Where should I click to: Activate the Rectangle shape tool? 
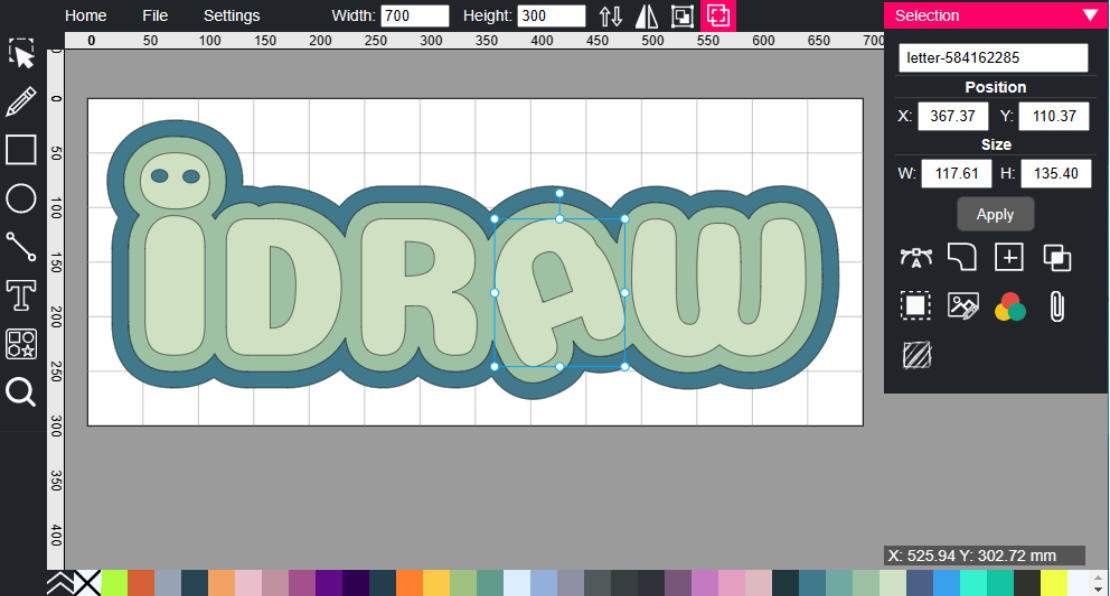click(21, 149)
